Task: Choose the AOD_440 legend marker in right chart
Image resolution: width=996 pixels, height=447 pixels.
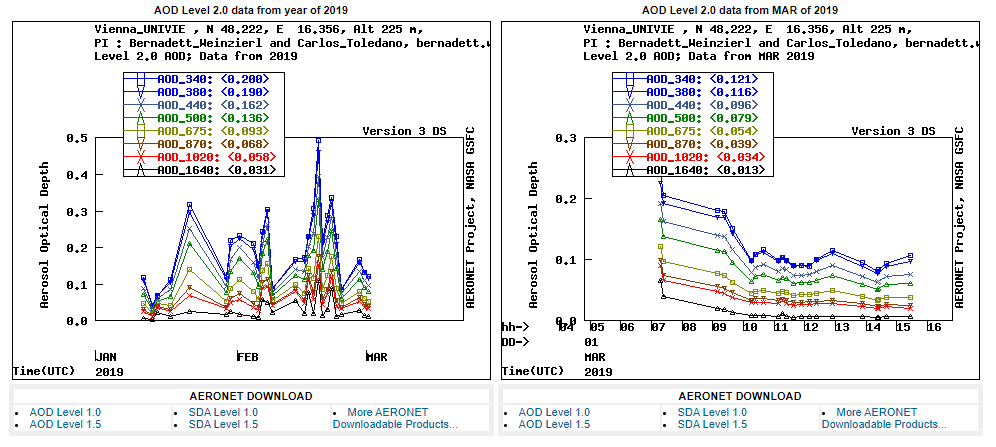Action: [x=630, y=105]
